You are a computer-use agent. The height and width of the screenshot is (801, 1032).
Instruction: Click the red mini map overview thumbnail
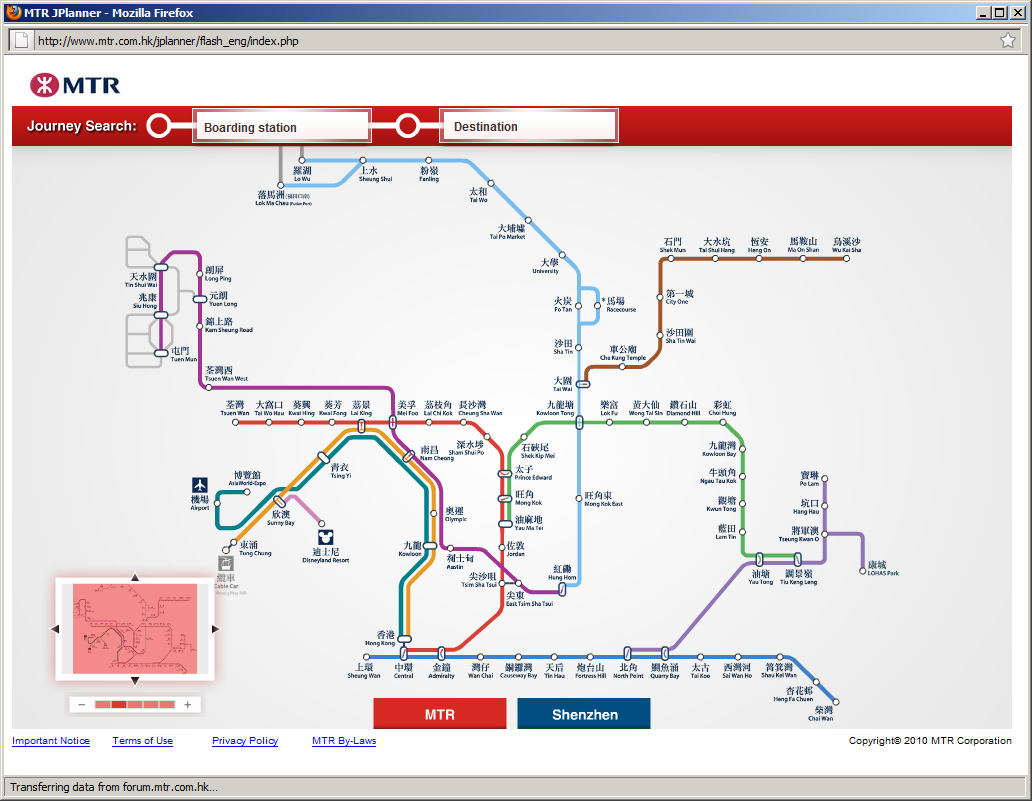pos(135,629)
